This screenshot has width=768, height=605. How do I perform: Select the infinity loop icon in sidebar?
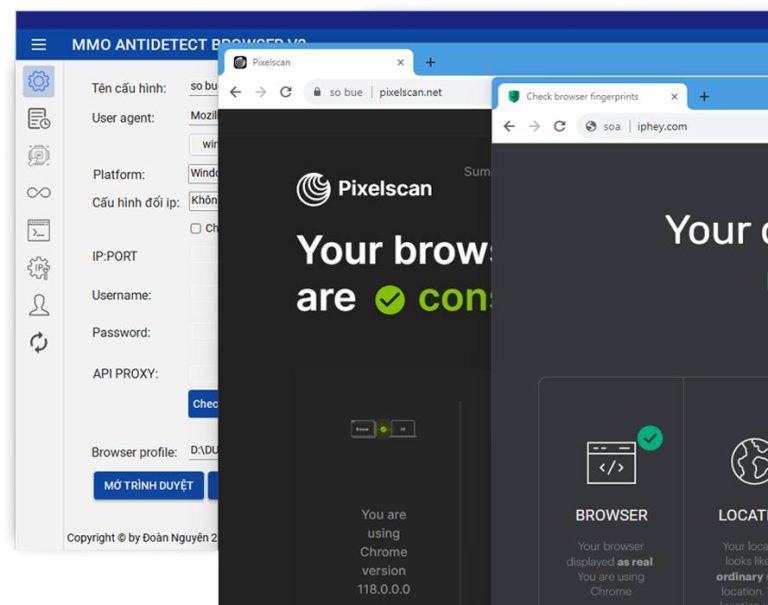pos(39,193)
